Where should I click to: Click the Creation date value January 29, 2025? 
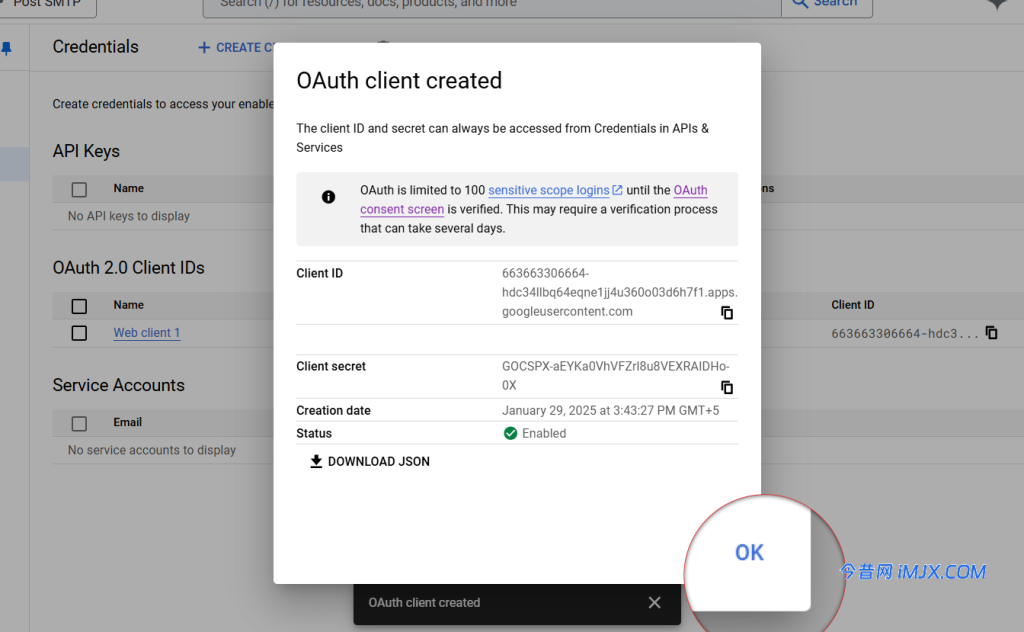click(x=610, y=411)
